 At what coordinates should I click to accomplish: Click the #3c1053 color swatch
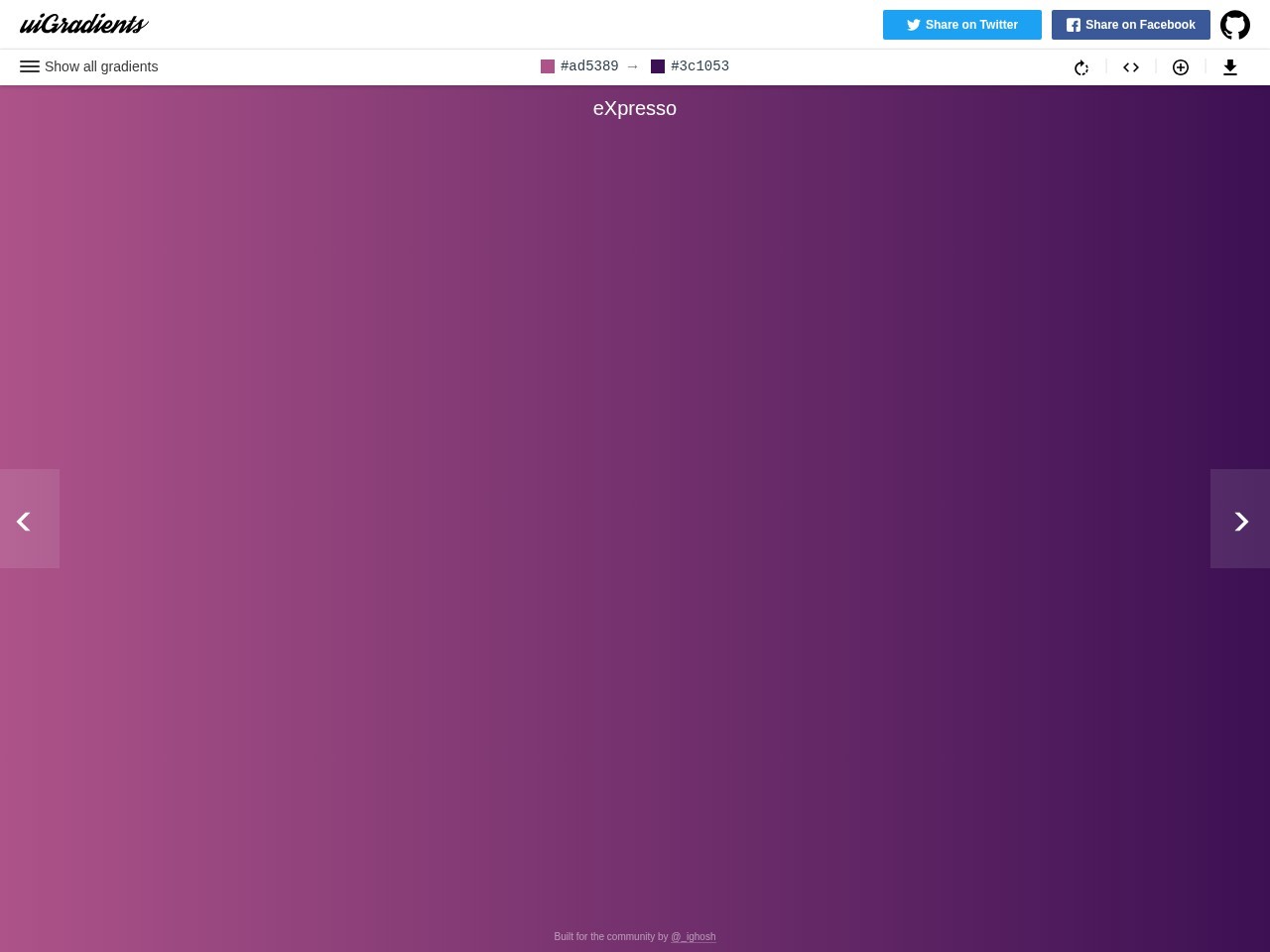(658, 66)
